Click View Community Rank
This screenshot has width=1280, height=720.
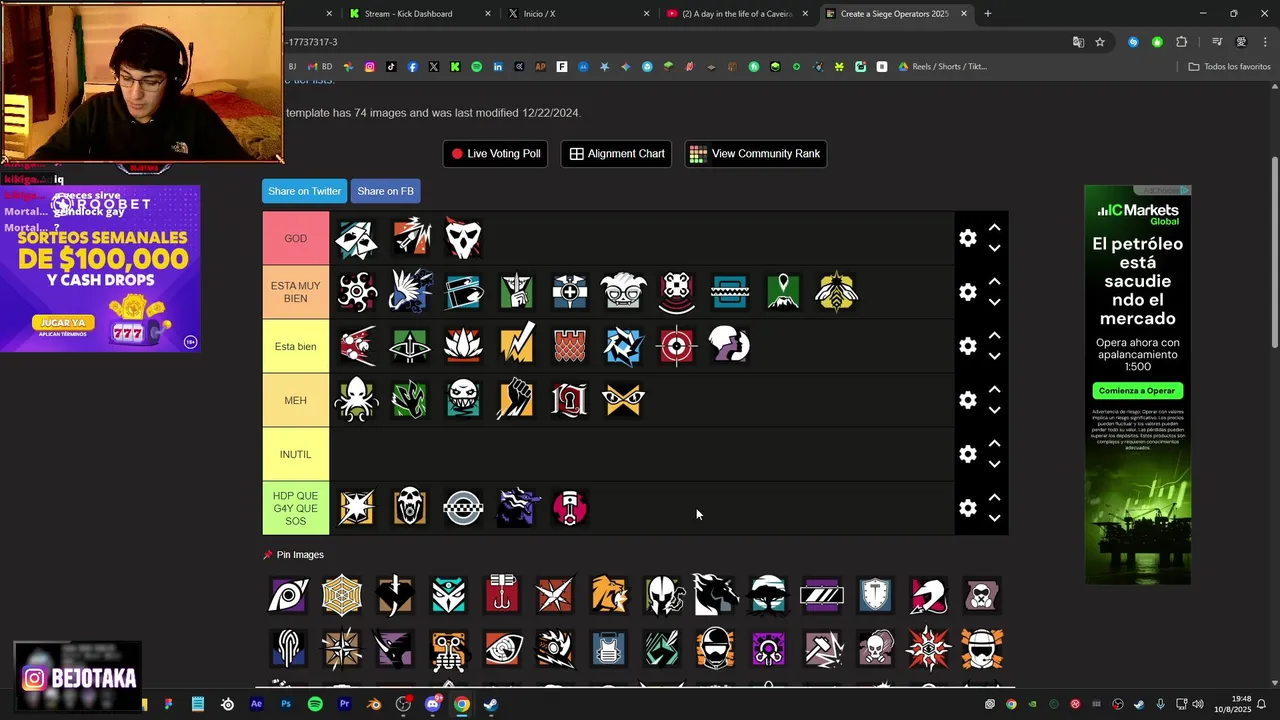(756, 154)
